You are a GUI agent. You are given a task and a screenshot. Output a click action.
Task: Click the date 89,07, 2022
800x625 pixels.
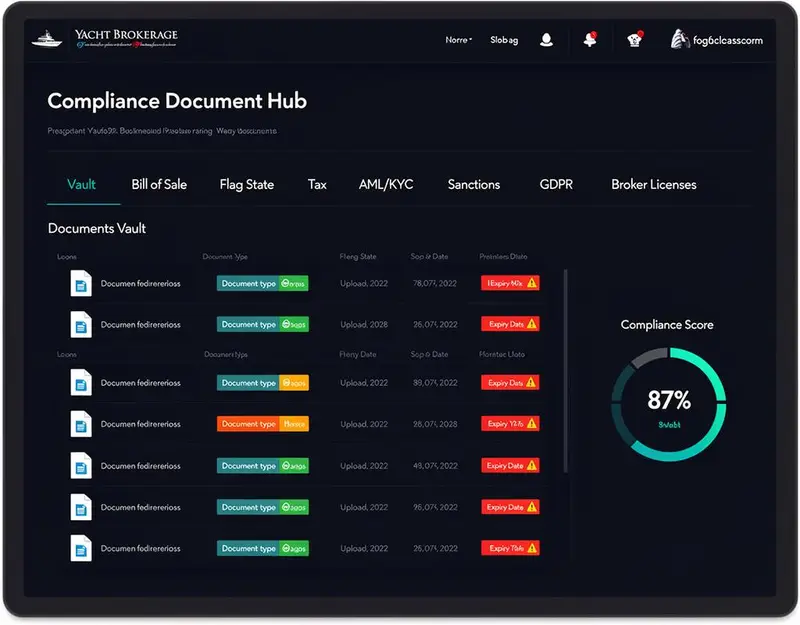[x=435, y=383]
